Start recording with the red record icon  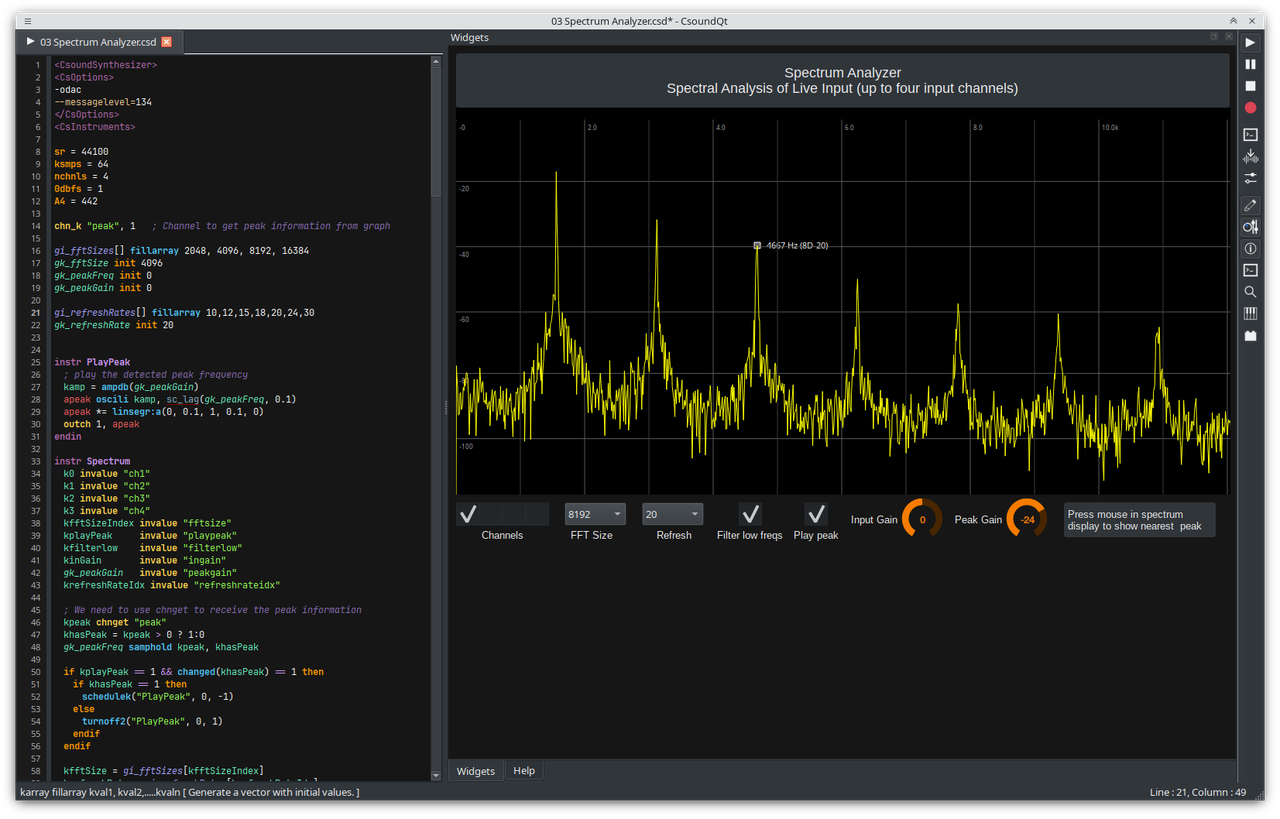point(1250,108)
